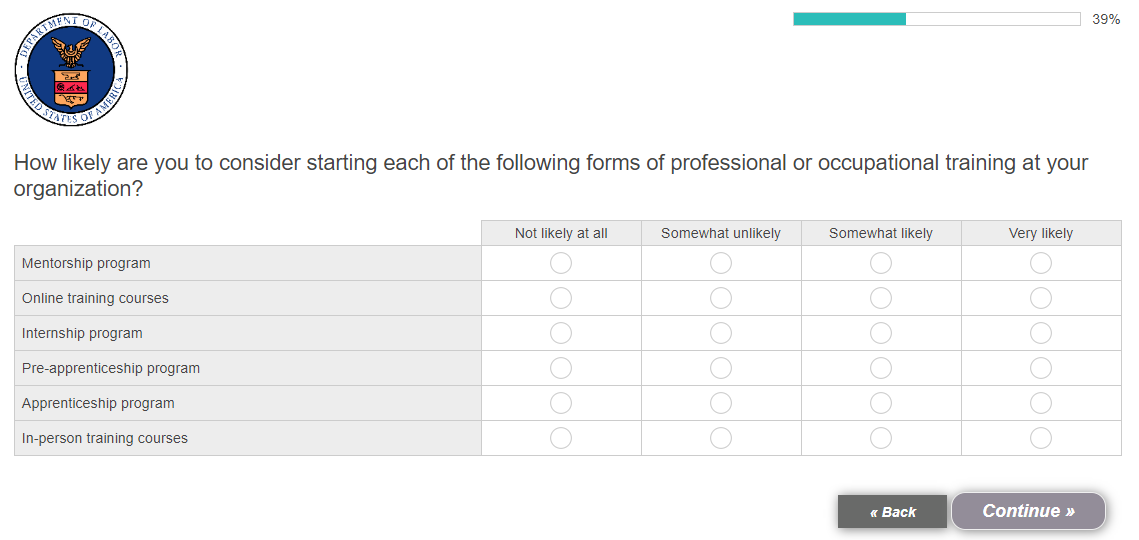Select "Somewhat likely" for Pre-apprenticeship program
Viewport: 1139px width, 540px height.
tap(881, 368)
